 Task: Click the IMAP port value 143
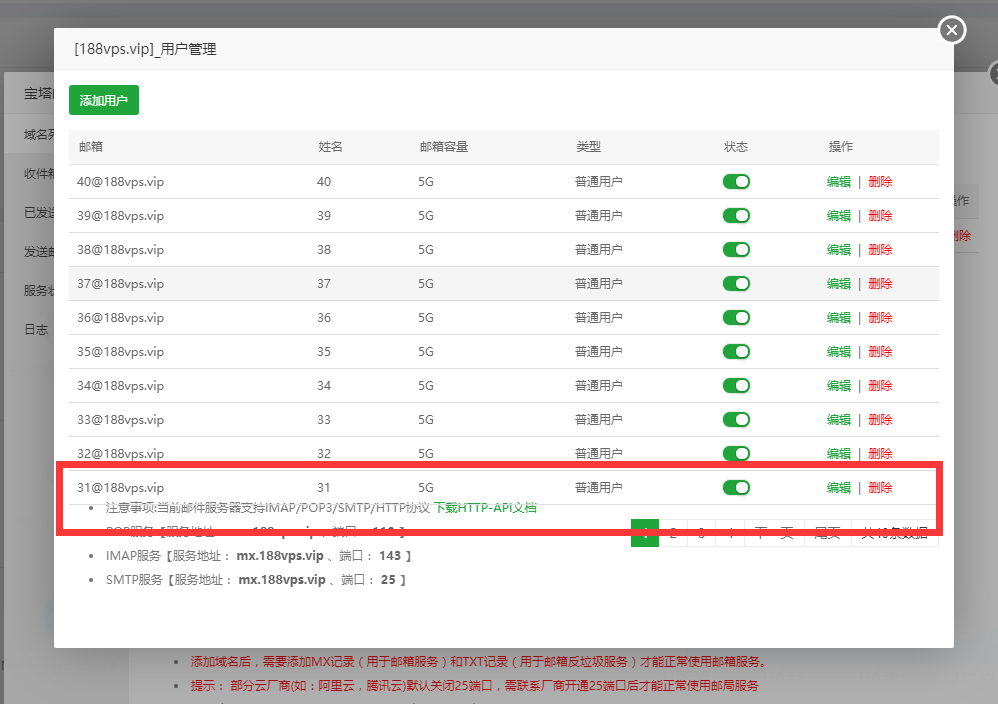(x=390, y=556)
